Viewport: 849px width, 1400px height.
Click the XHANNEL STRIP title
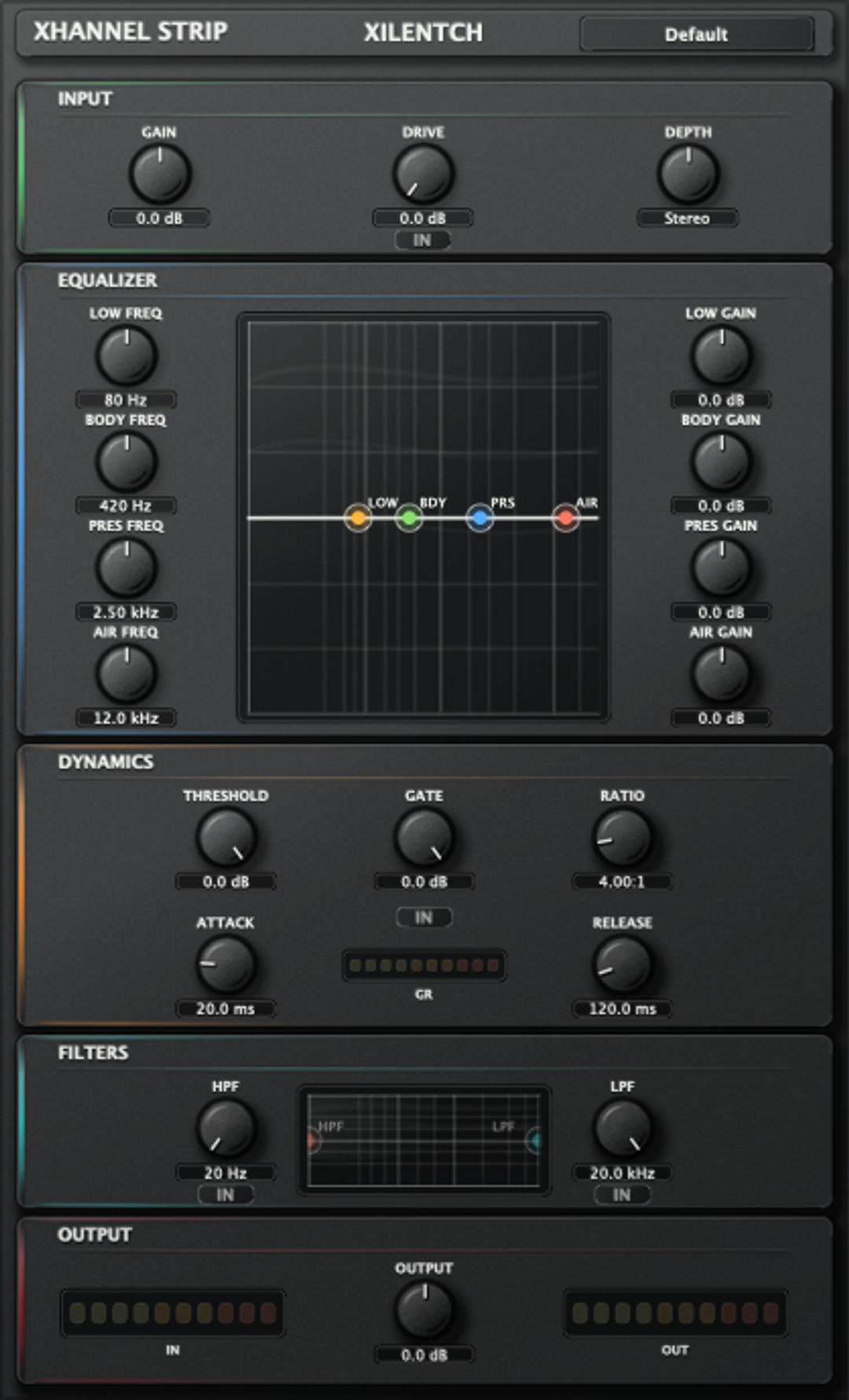(x=130, y=31)
